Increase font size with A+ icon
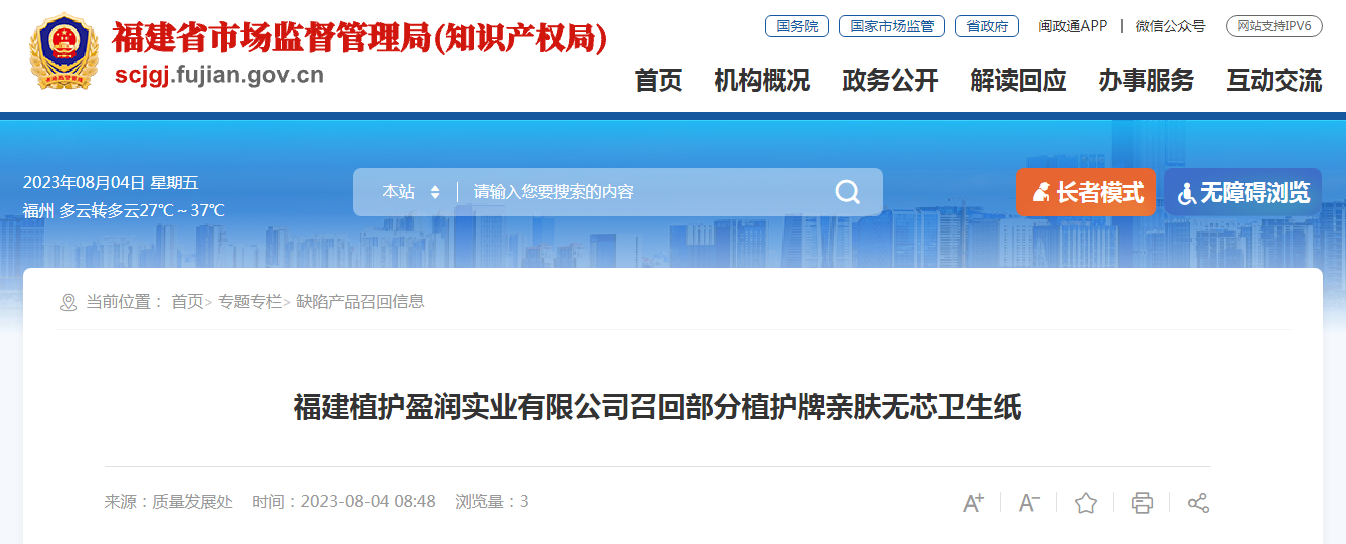 point(973,503)
